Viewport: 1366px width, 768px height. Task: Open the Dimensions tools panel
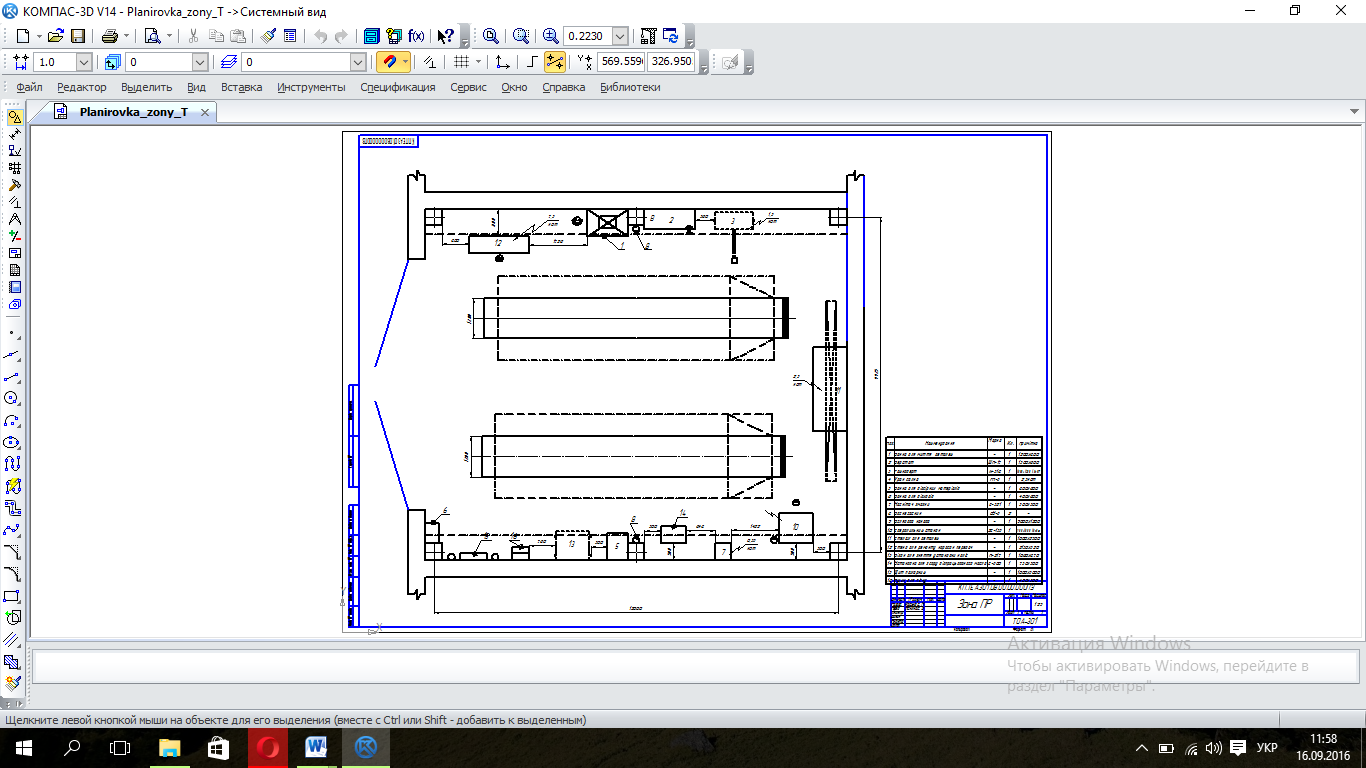[14, 134]
